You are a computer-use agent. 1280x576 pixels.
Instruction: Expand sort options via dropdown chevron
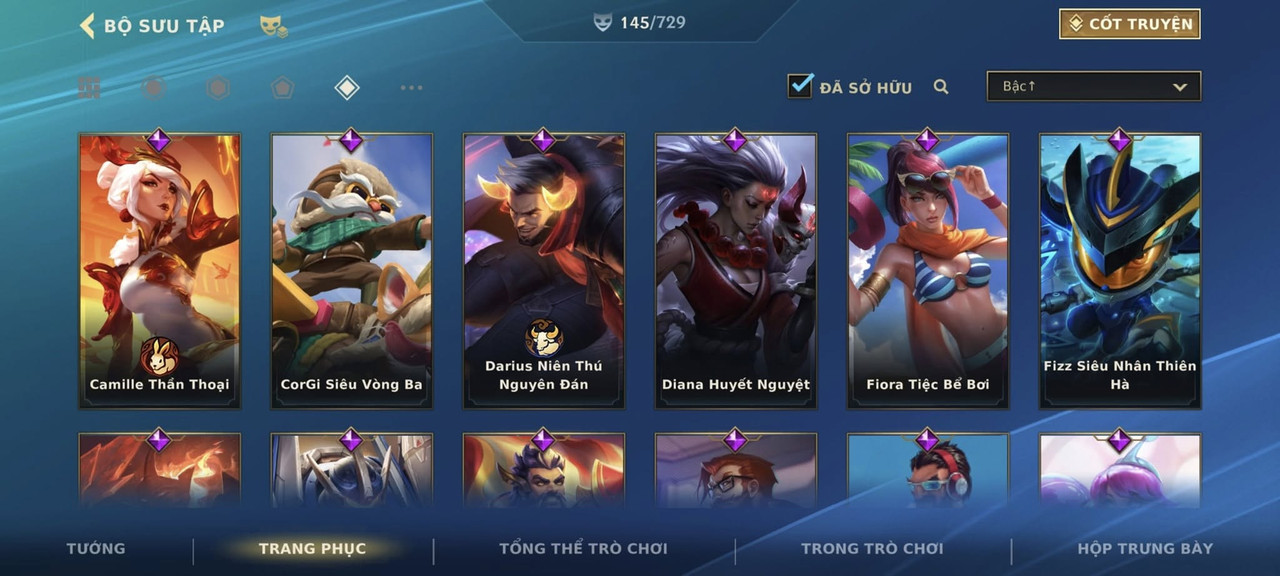click(1180, 88)
